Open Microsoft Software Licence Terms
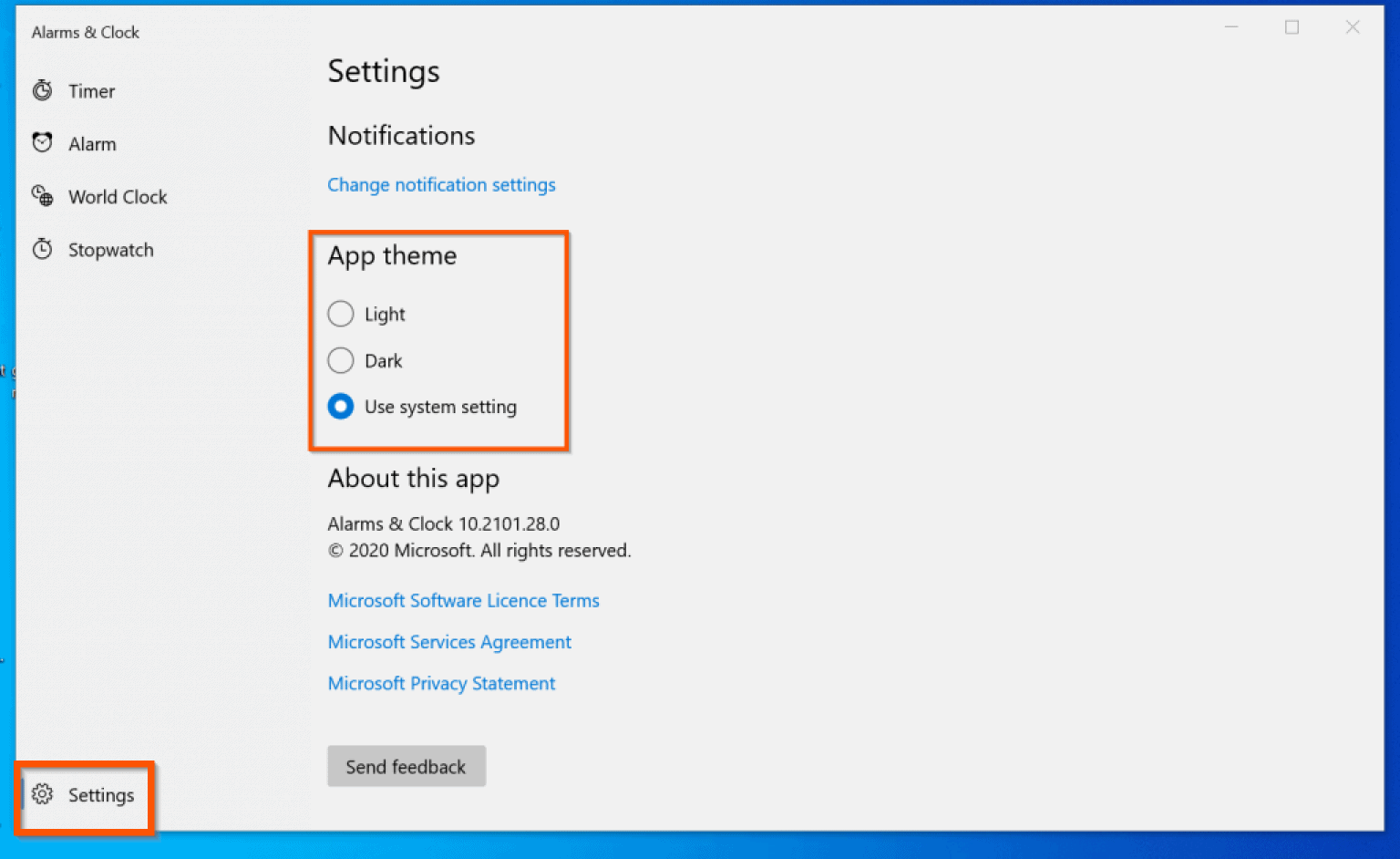The width and height of the screenshot is (1400, 859). (x=463, y=601)
